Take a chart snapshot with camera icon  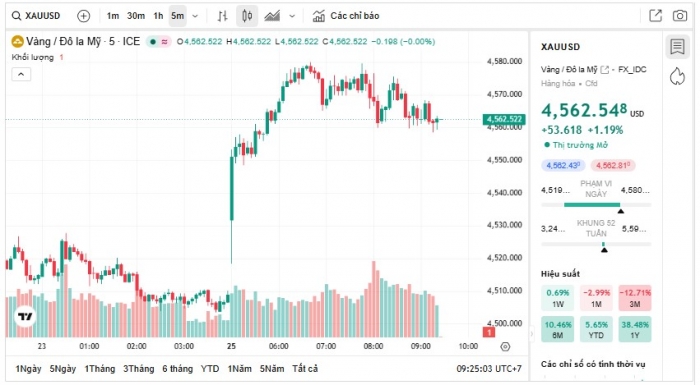(680, 16)
